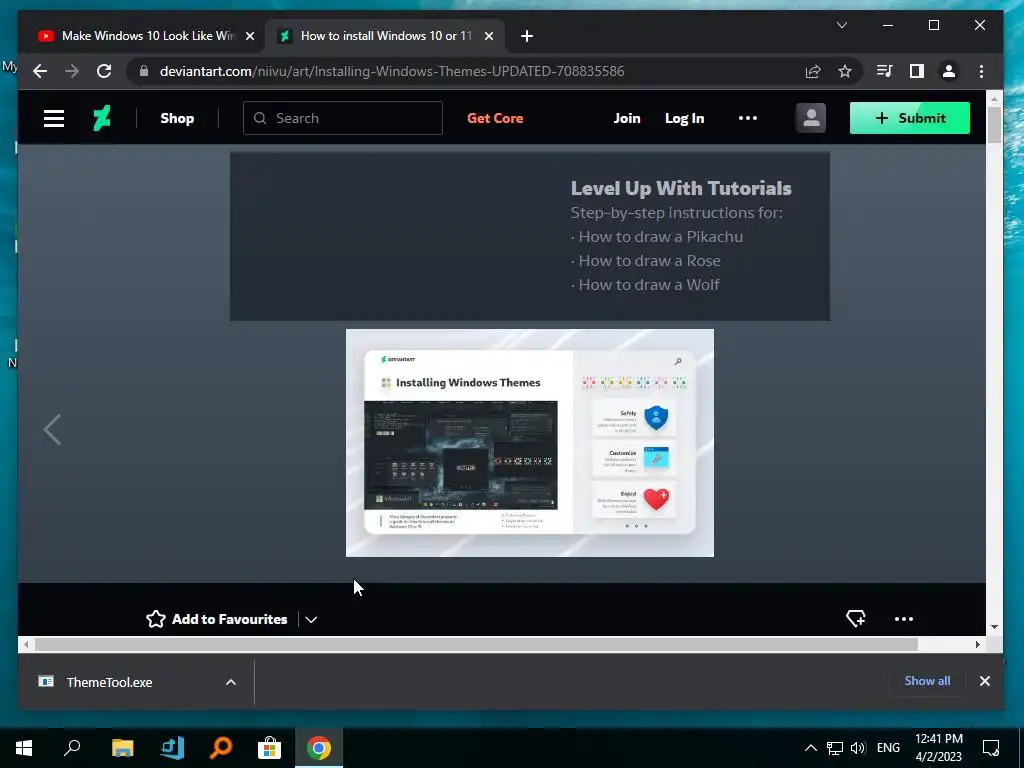Open the header three-dots more menu
This screenshot has width=1024, height=768.
pyautogui.click(x=748, y=118)
